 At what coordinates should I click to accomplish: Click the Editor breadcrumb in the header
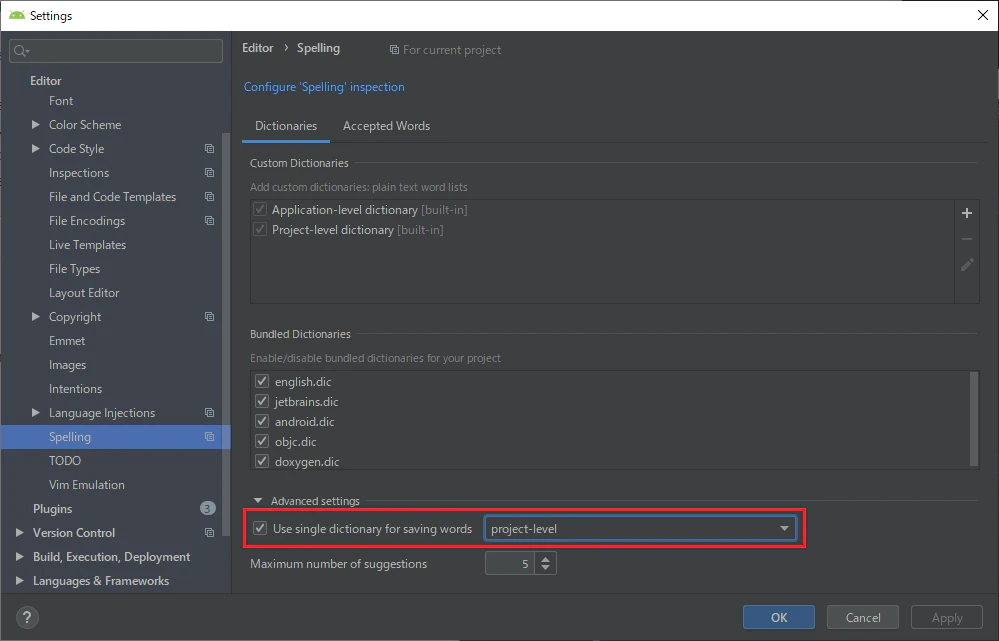point(257,48)
